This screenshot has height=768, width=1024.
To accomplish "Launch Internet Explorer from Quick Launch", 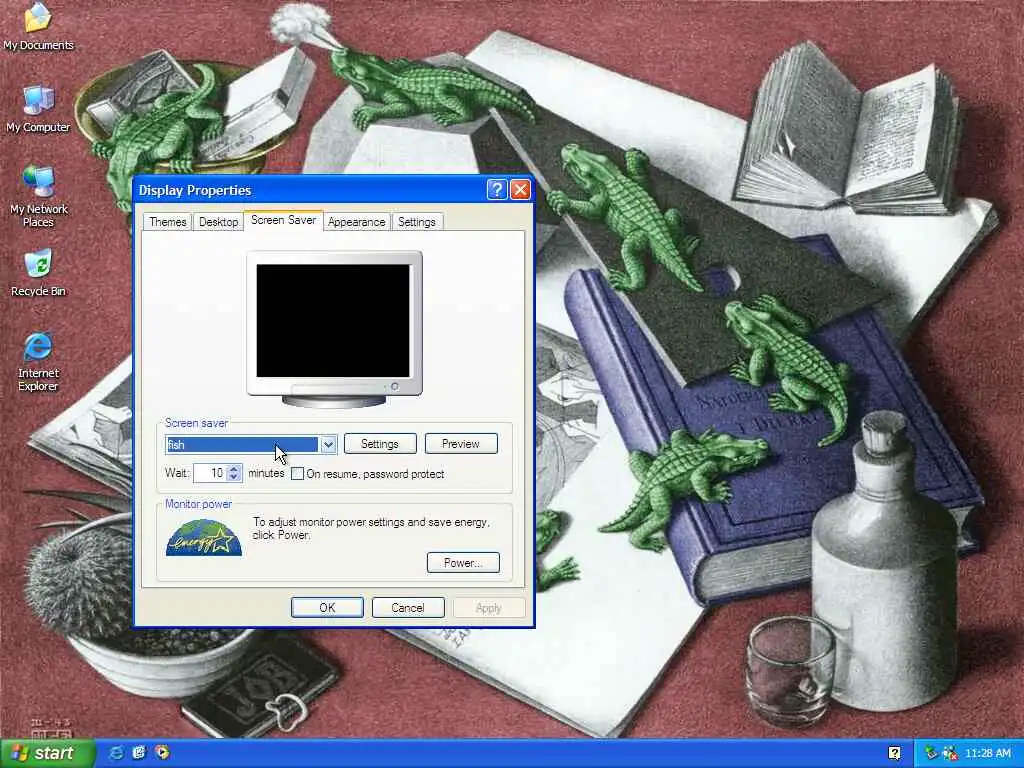I will pyautogui.click(x=116, y=752).
